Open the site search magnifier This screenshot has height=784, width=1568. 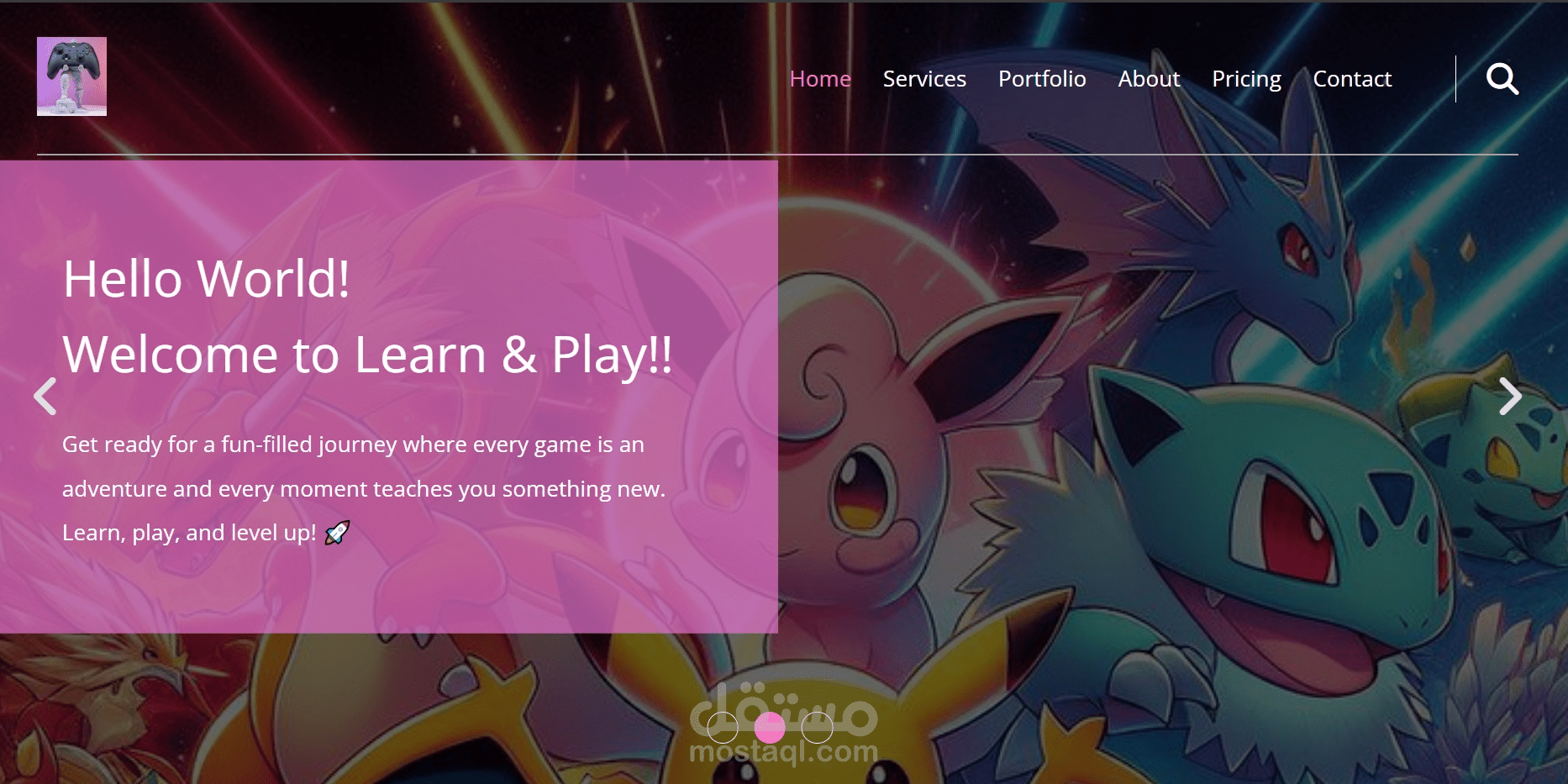click(1502, 79)
